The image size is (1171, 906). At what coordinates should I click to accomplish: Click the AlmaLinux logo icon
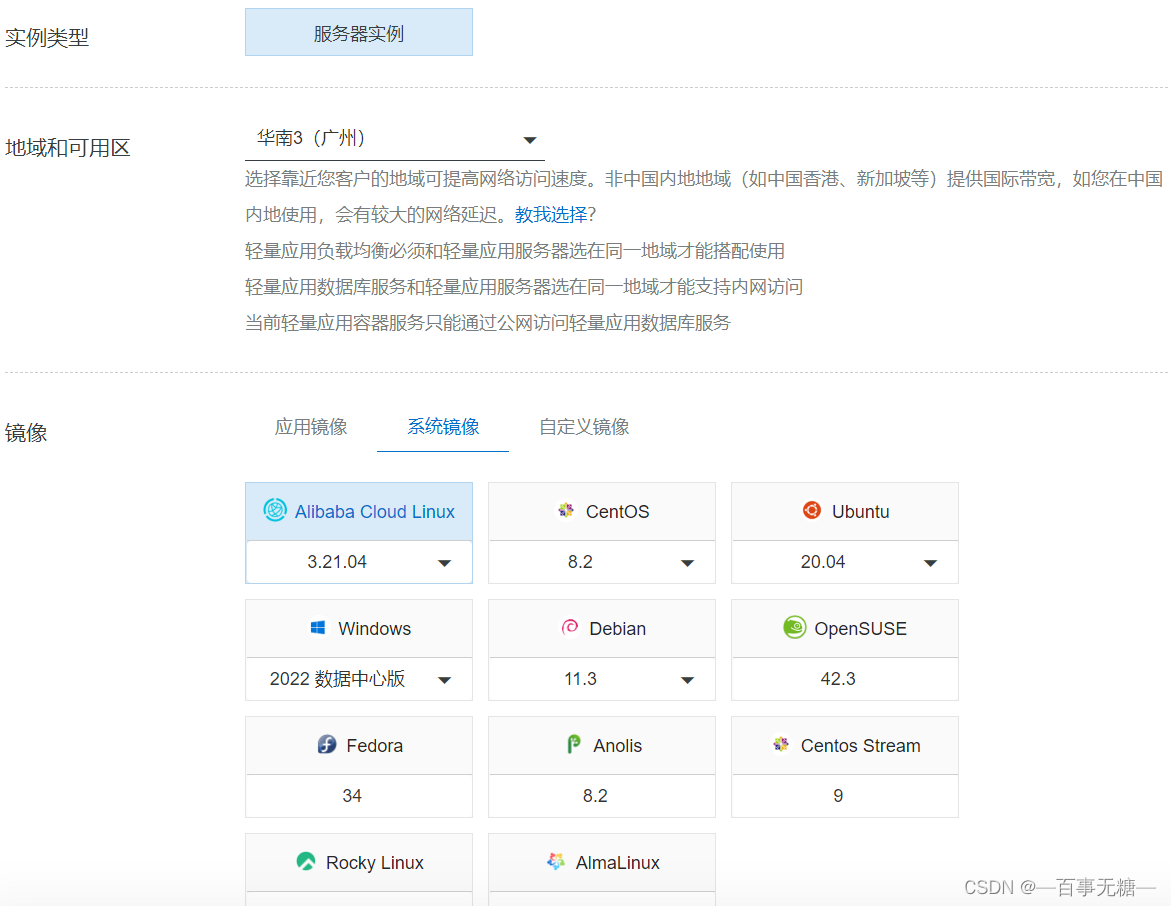556,861
